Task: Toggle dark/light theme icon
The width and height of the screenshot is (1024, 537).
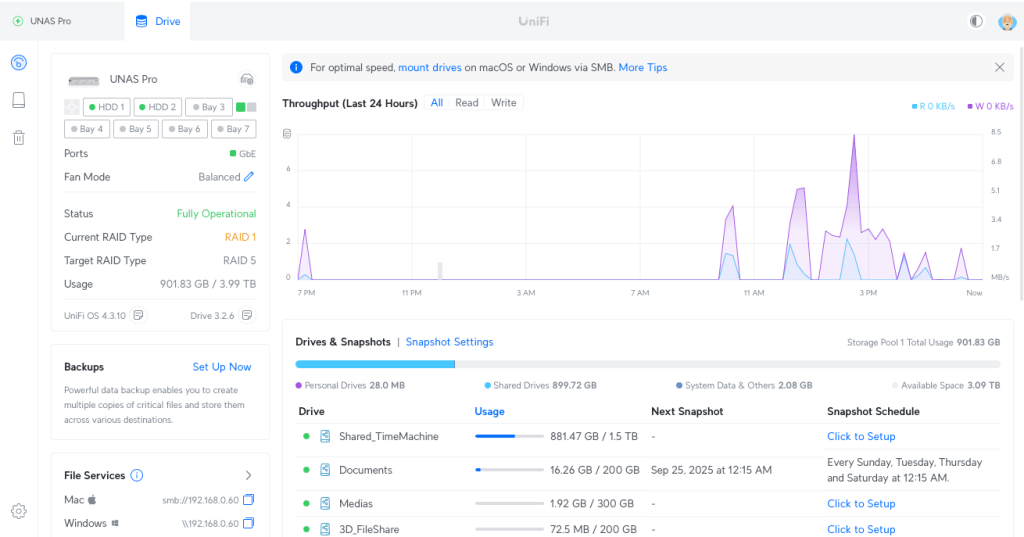Action: coord(976,21)
